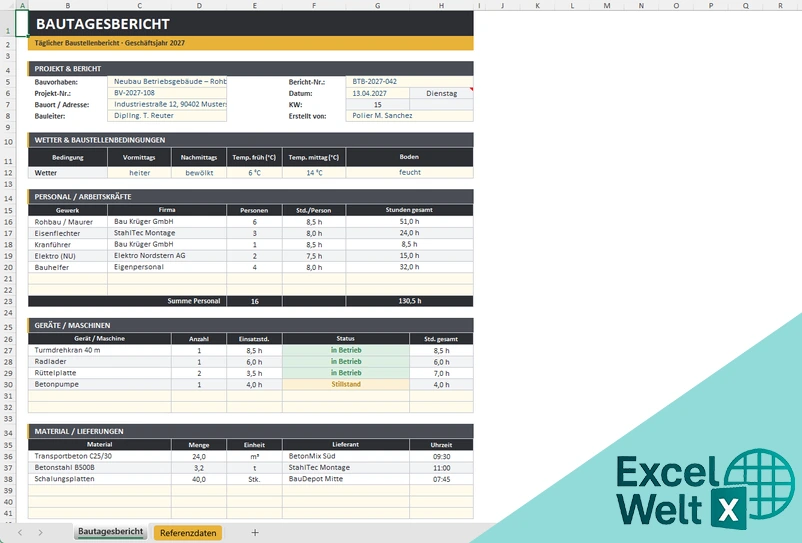Click the Eigenpersonal cell
Image resolution: width=802 pixels, height=543 pixels.
tap(167, 267)
